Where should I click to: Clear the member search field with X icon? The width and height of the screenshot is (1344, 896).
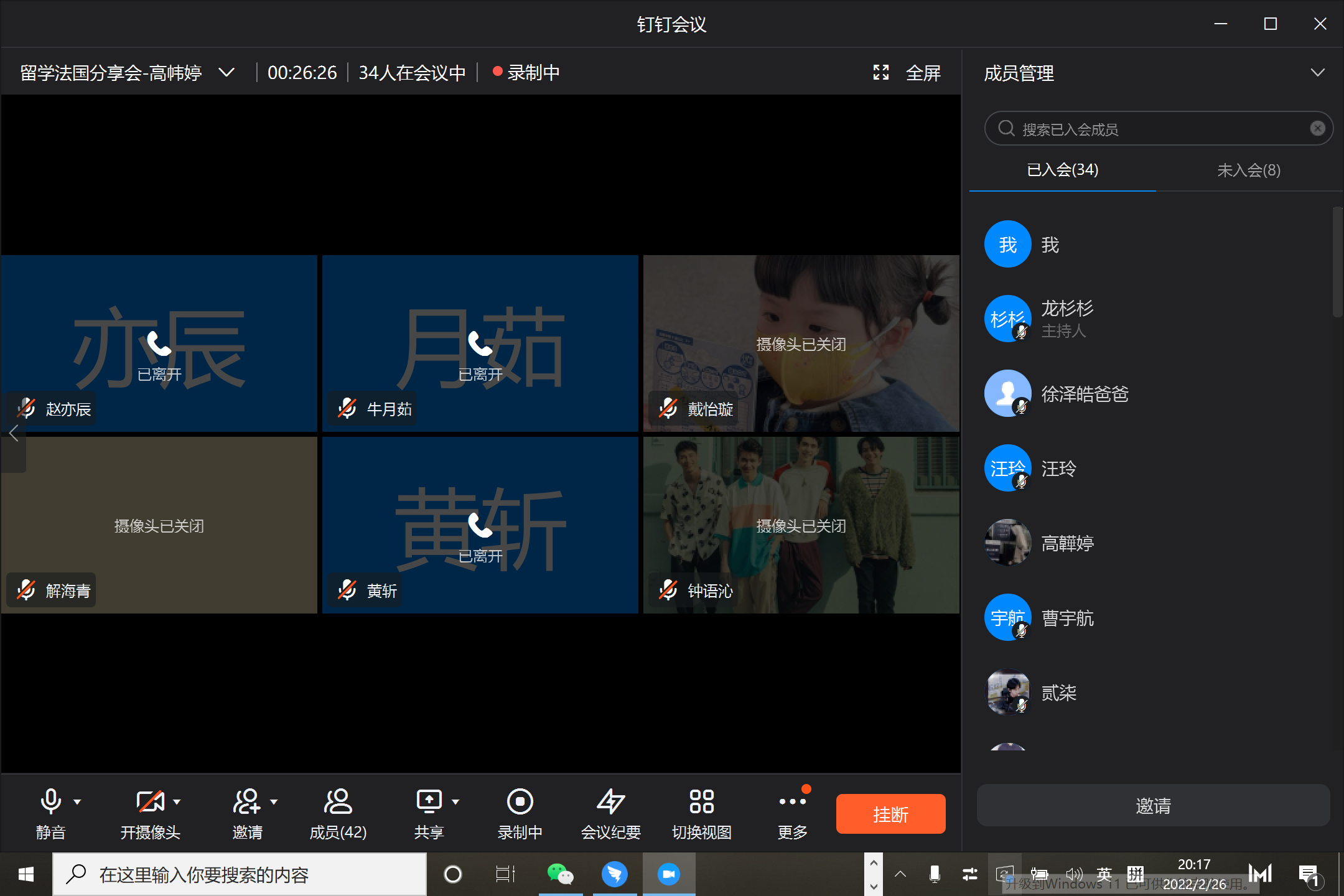coord(1317,129)
